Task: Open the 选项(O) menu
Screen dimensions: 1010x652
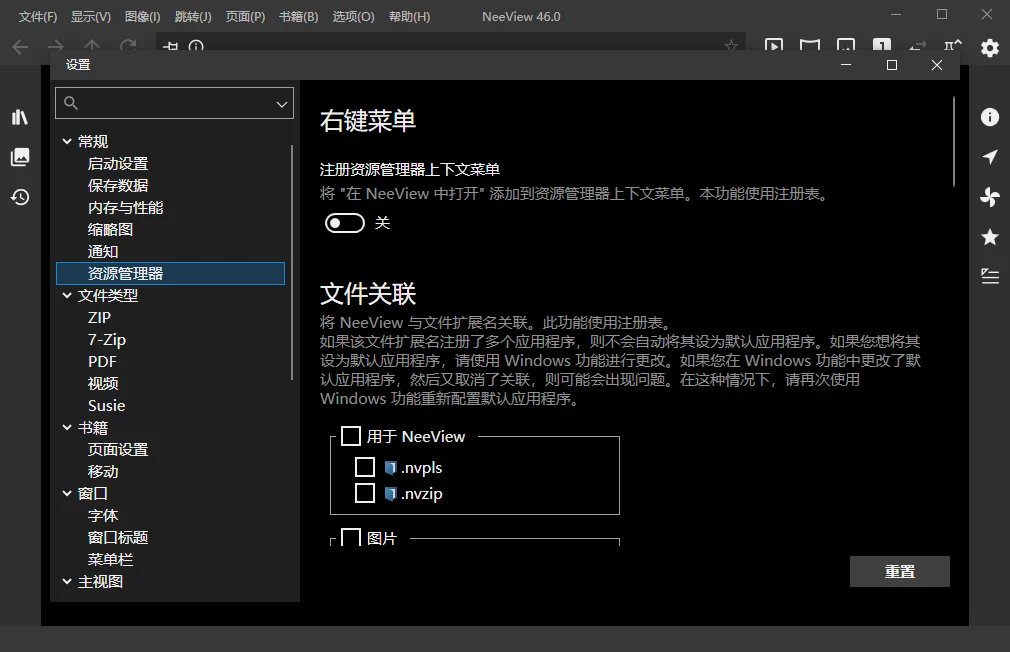Action: coord(353,17)
